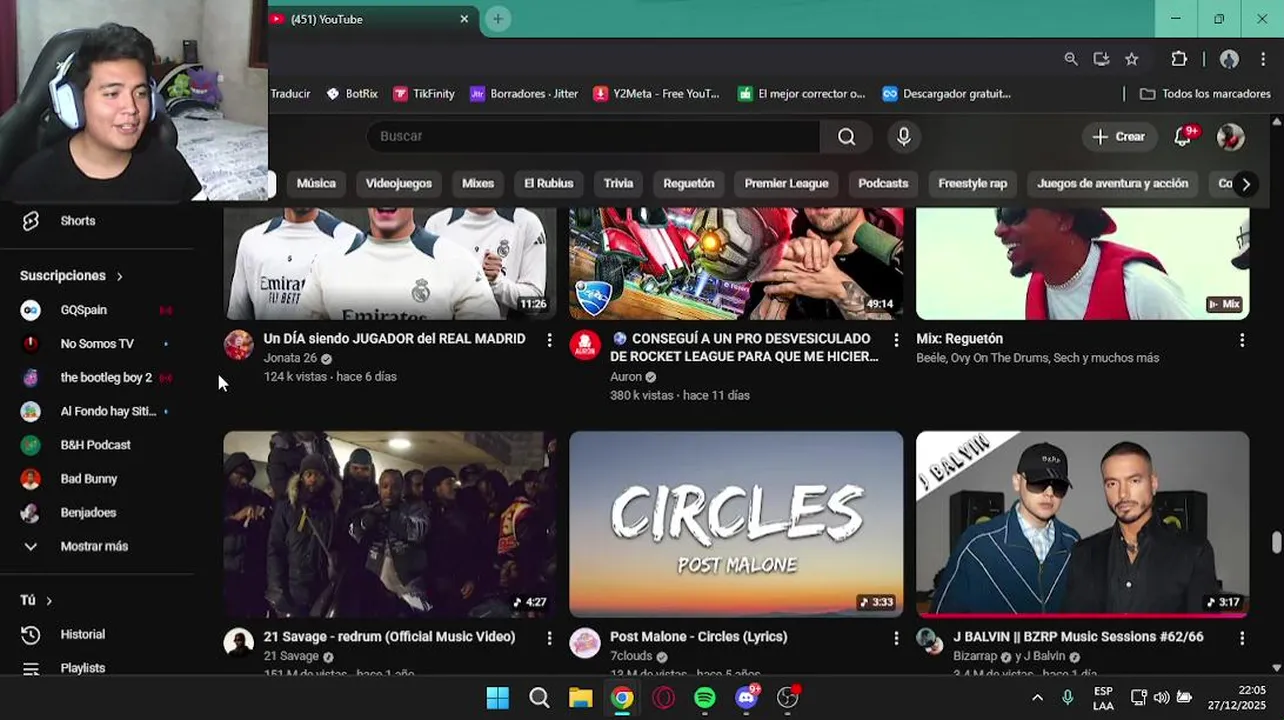
Task: Play Post Malone Circles thumbnail
Action: 736,524
